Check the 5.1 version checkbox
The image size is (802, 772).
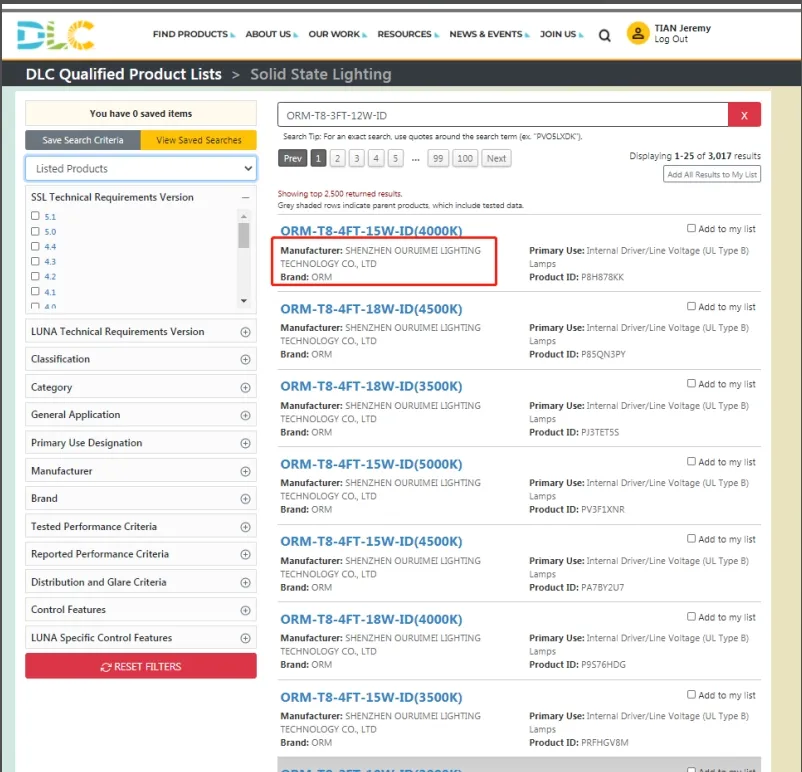36,216
